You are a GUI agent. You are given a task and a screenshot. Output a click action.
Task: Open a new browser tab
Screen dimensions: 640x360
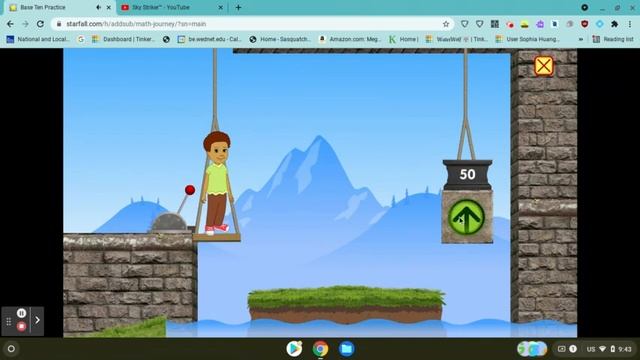click(238, 7)
